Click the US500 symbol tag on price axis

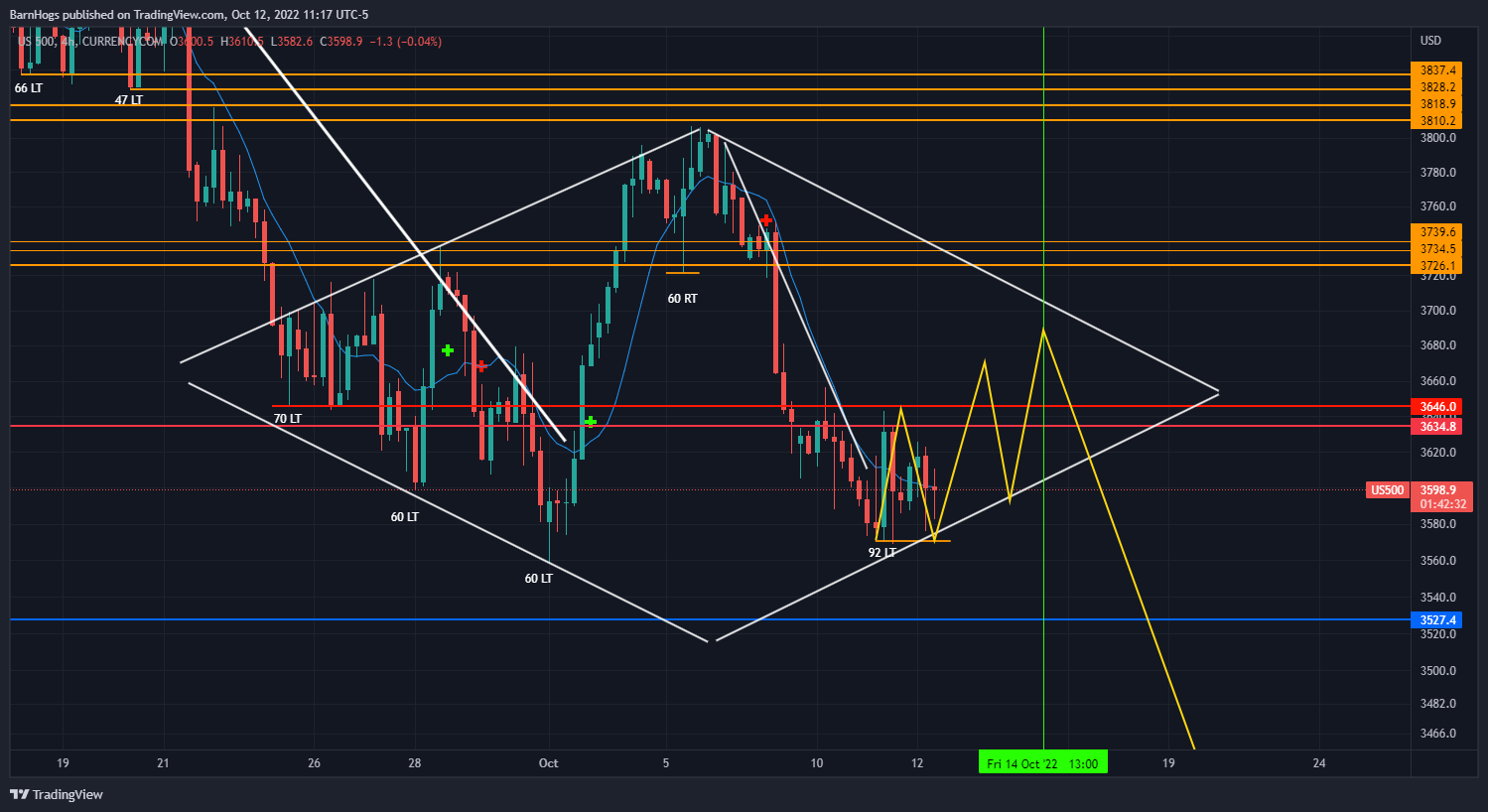[x=1388, y=490]
